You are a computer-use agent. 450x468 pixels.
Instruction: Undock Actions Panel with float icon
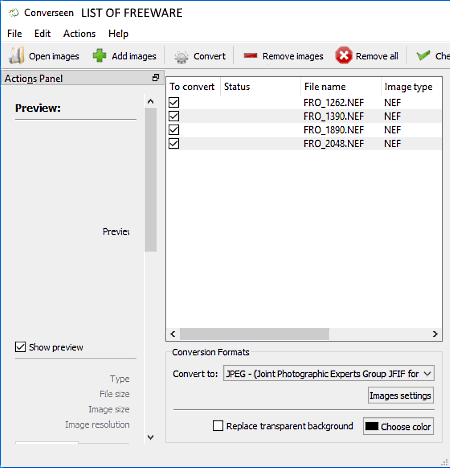click(155, 78)
